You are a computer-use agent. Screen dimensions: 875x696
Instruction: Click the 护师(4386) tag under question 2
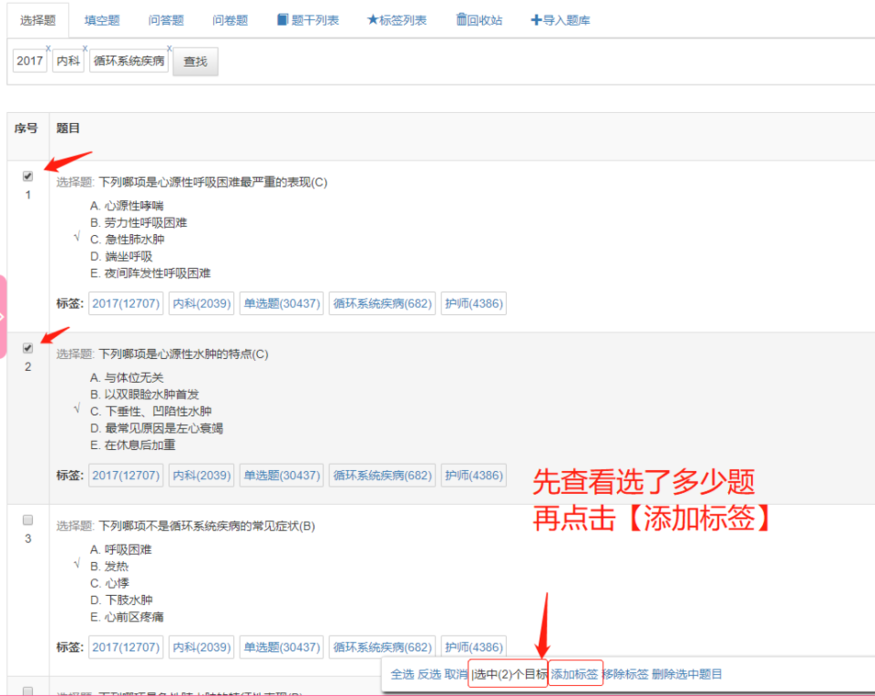[474, 476]
